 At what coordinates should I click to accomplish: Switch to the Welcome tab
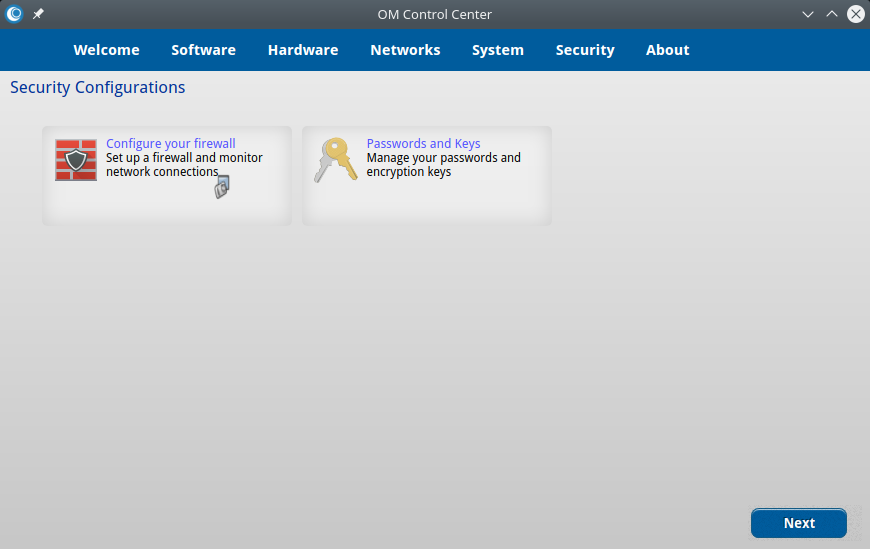pyautogui.click(x=107, y=50)
